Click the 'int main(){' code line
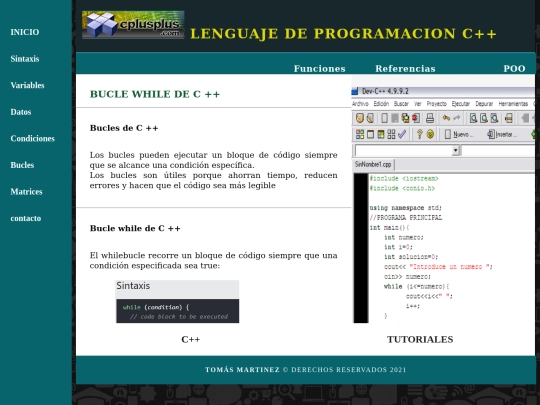The image size is (540, 405). (389, 228)
